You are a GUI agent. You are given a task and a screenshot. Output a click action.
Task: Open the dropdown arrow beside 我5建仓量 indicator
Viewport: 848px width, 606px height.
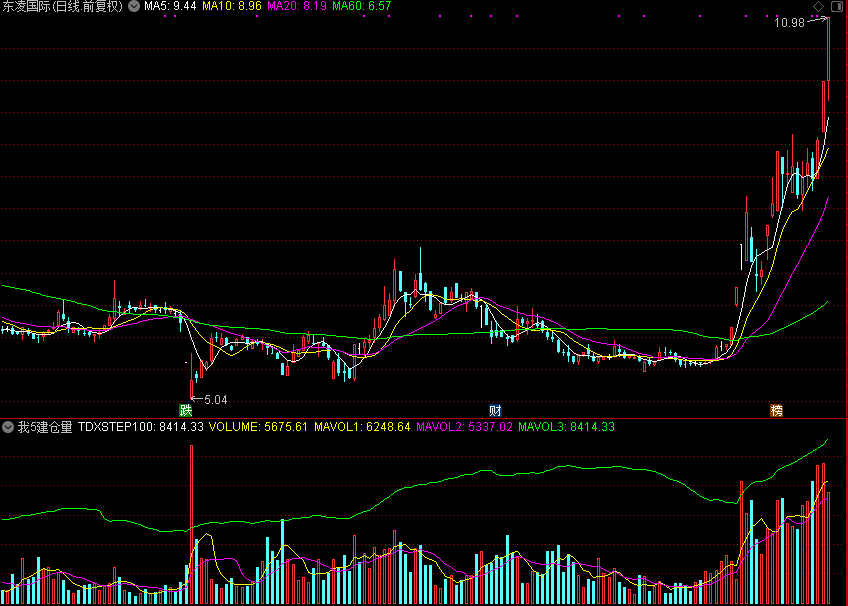8,427
